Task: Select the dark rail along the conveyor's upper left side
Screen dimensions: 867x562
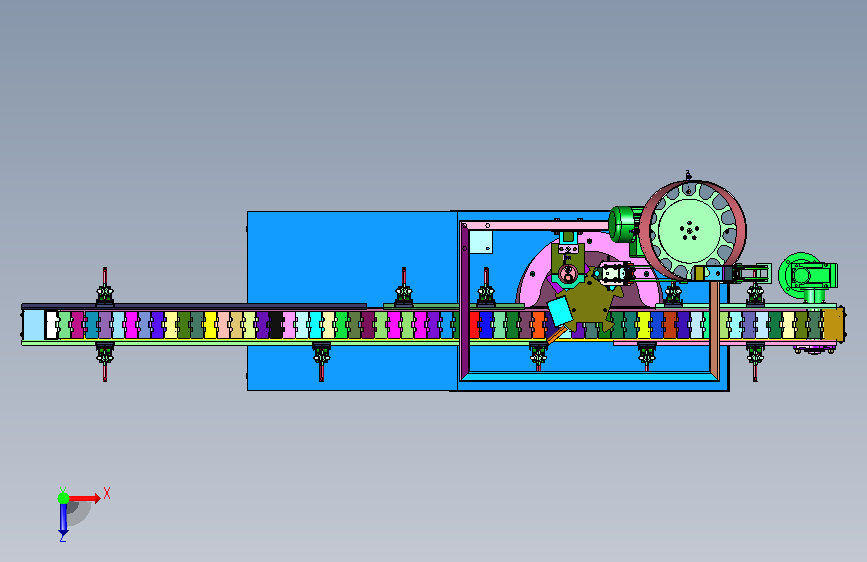Action: [x=194, y=305]
